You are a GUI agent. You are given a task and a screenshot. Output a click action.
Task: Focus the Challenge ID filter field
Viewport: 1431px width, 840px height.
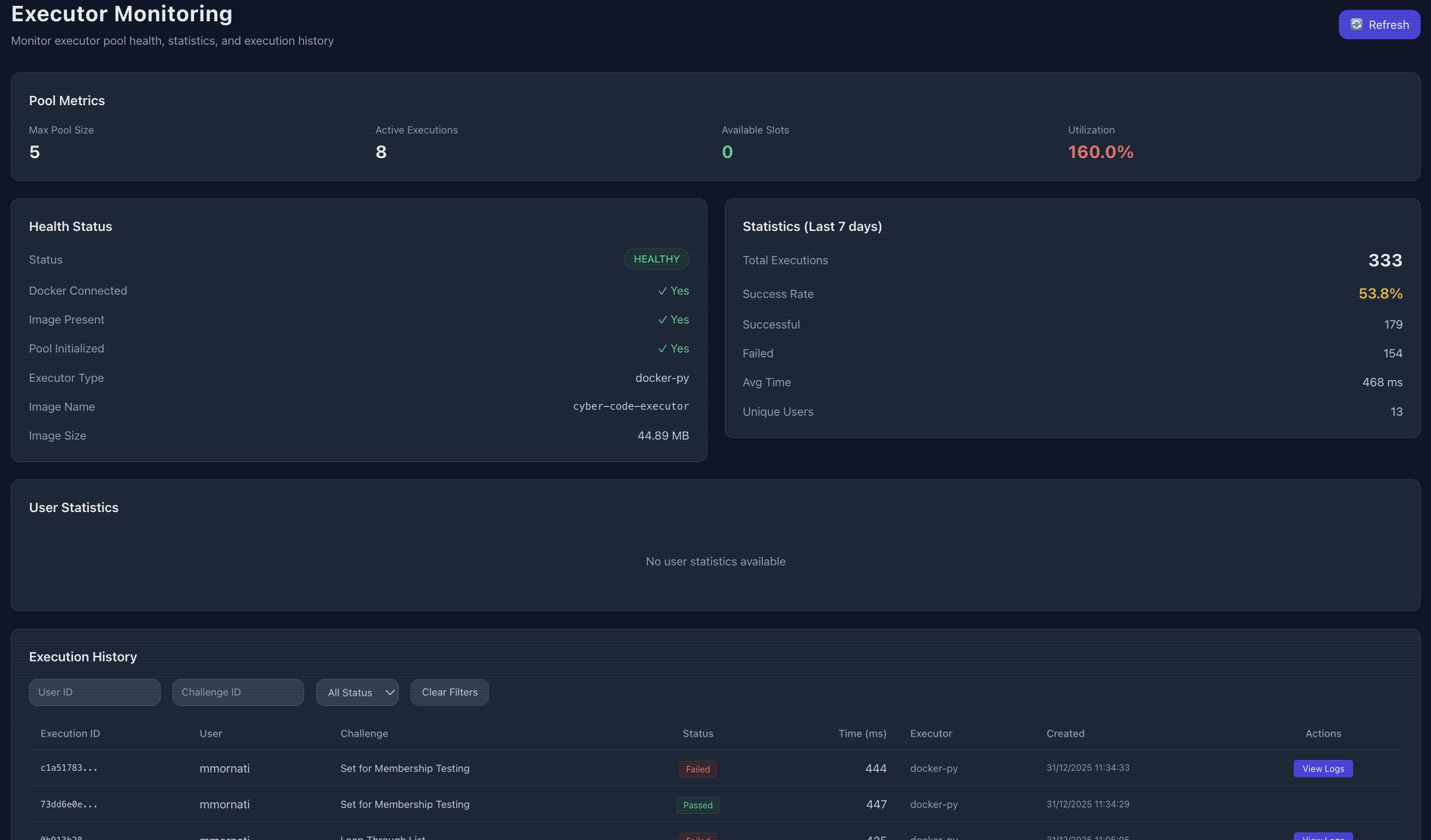(238, 692)
